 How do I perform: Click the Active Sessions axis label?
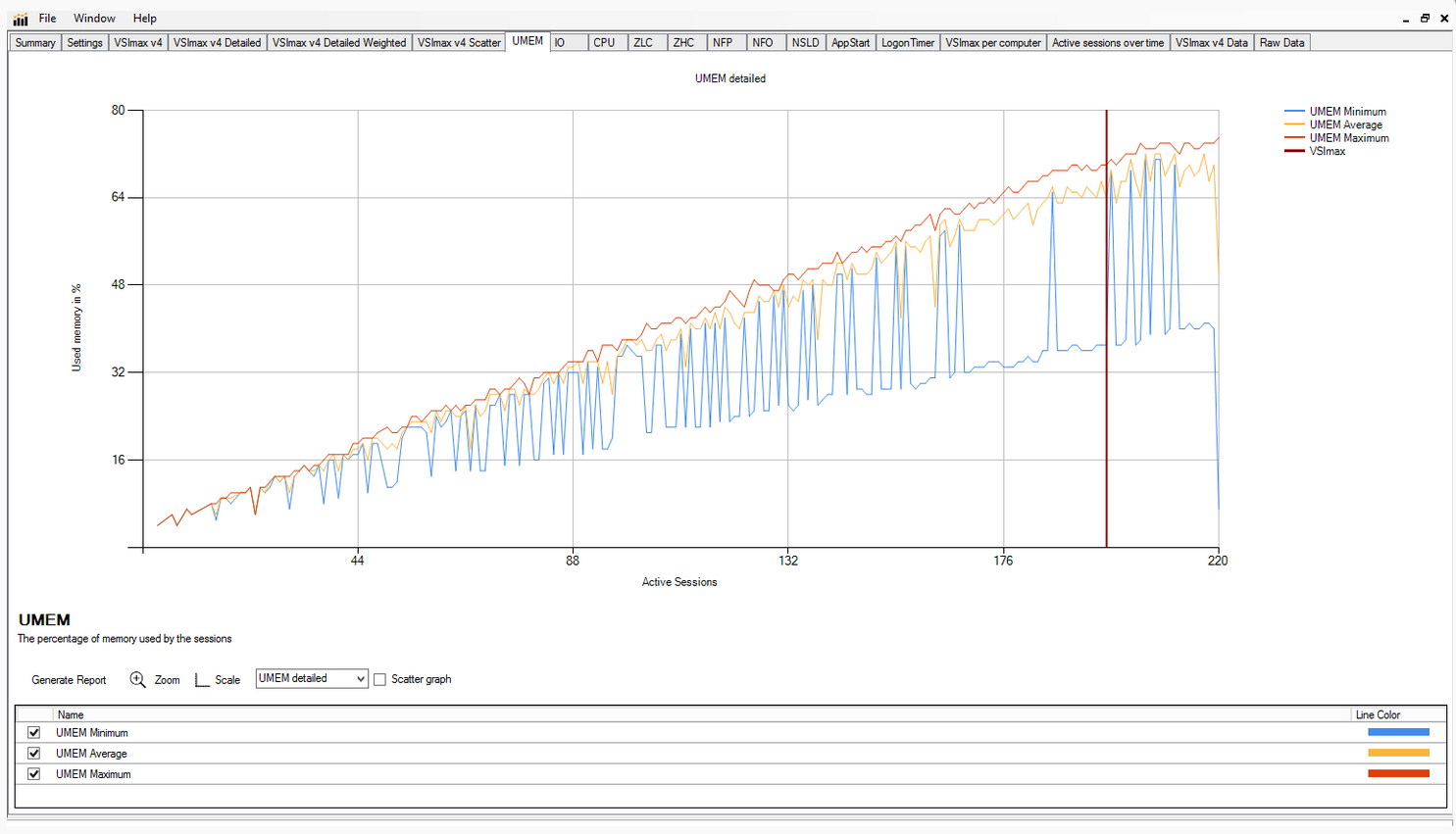click(679, 582)
